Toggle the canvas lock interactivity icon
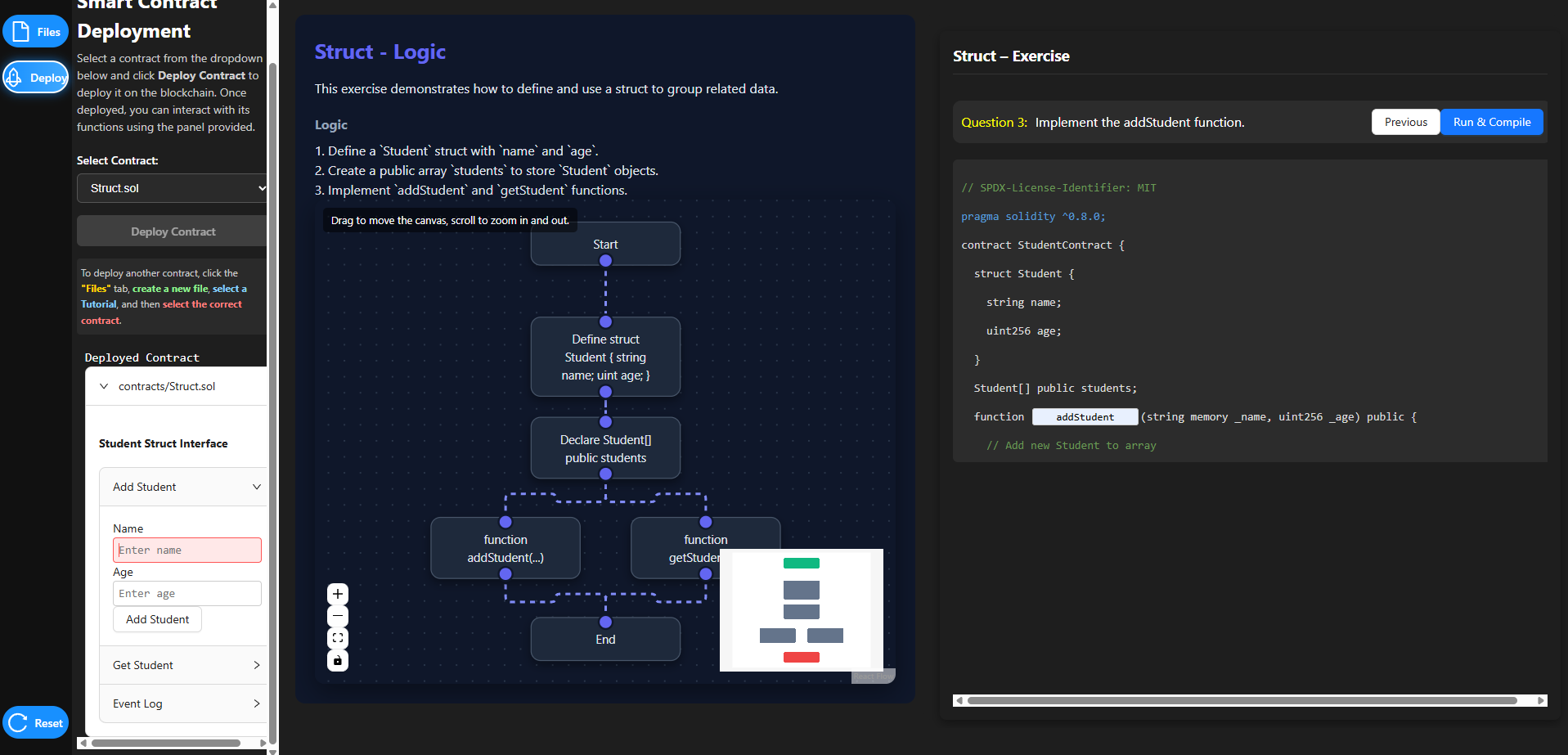Image resolution: width=1568 pixels, height=755 pixels. (338, 660)
